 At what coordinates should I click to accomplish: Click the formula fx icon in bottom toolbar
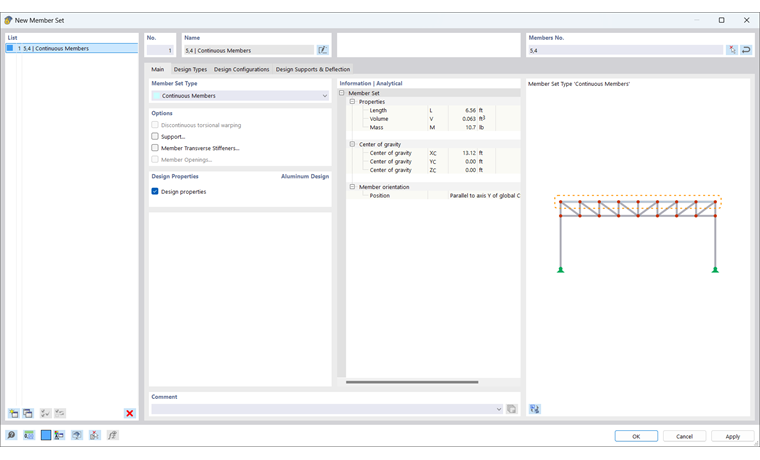(x=112, y=435)
